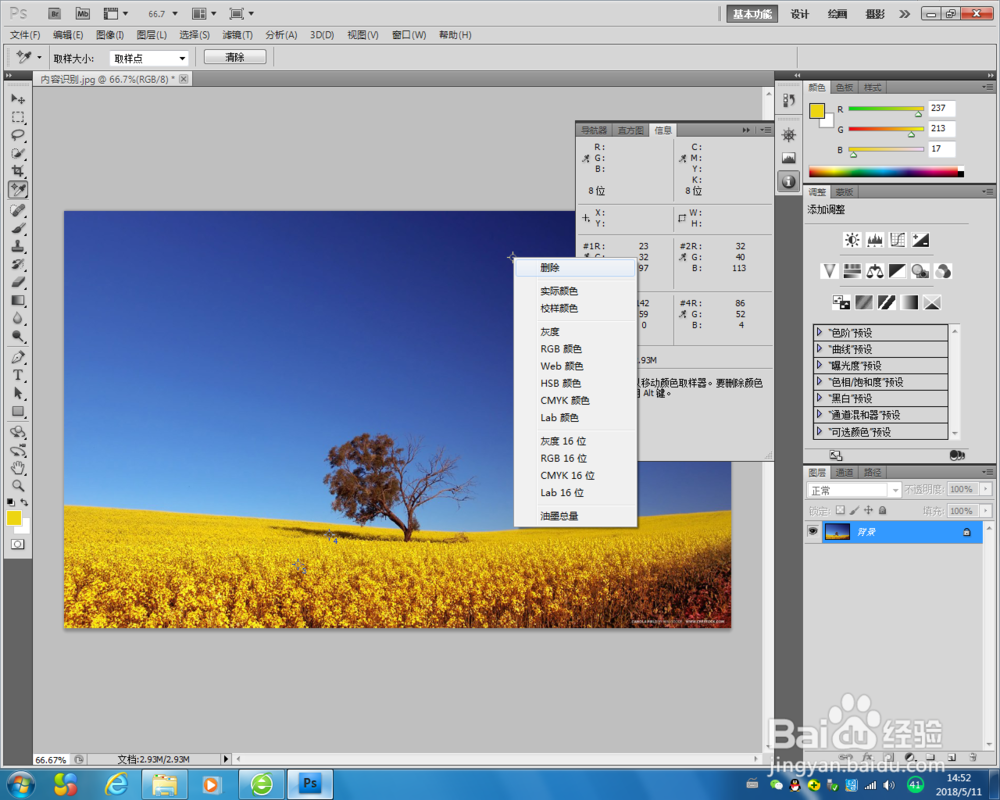Select the History Brush tool
Screen dimensions: 1000x800
click(x=18, y=263)
